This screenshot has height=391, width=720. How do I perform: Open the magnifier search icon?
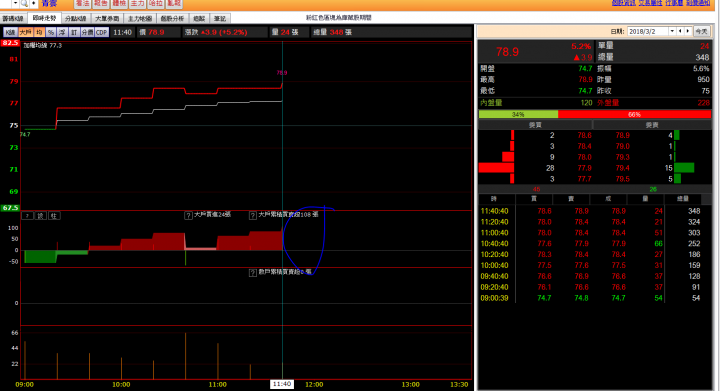pos(24,4)
